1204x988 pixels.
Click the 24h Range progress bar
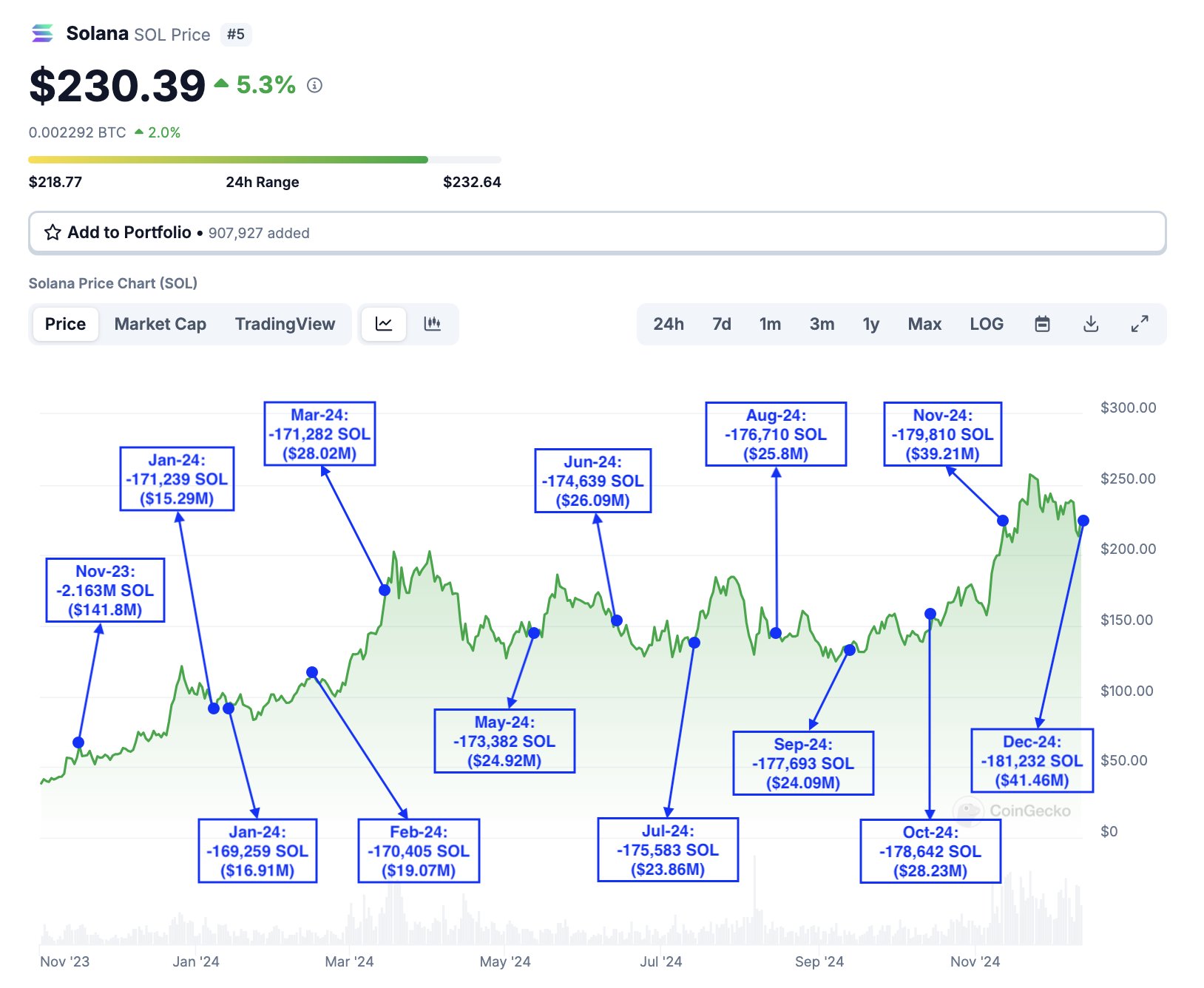pyautogui.click(x=264, y=160)
